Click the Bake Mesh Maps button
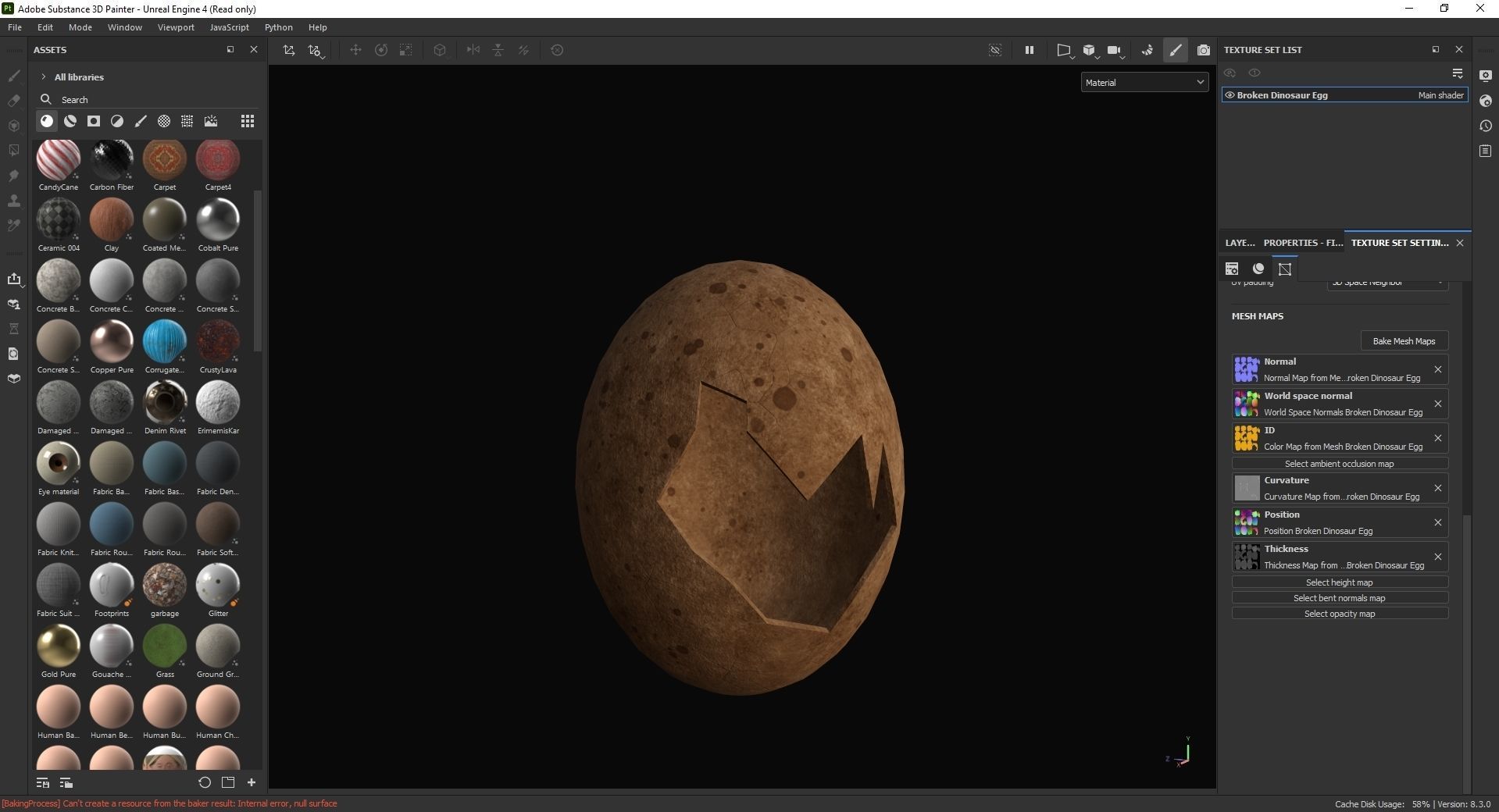1499x812 pixels. tap(1404, 341)
